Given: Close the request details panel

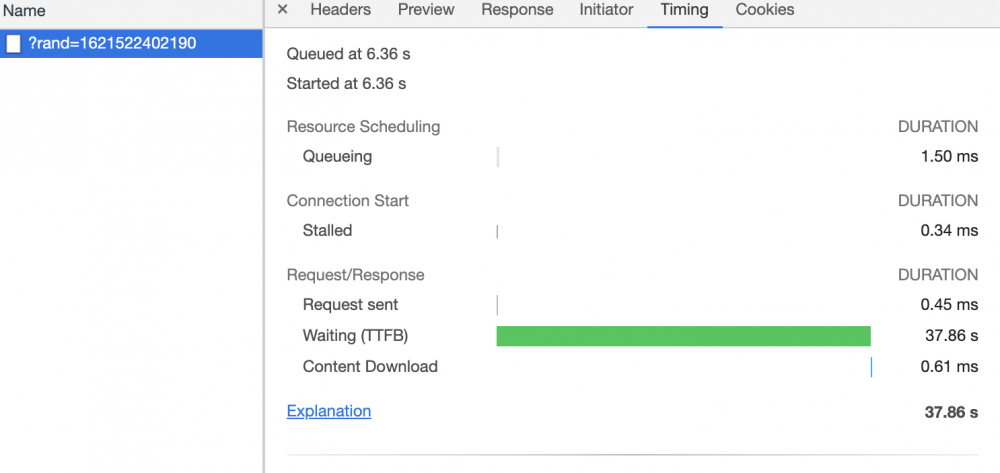Looking at the screenshot, I should [282, 10].
